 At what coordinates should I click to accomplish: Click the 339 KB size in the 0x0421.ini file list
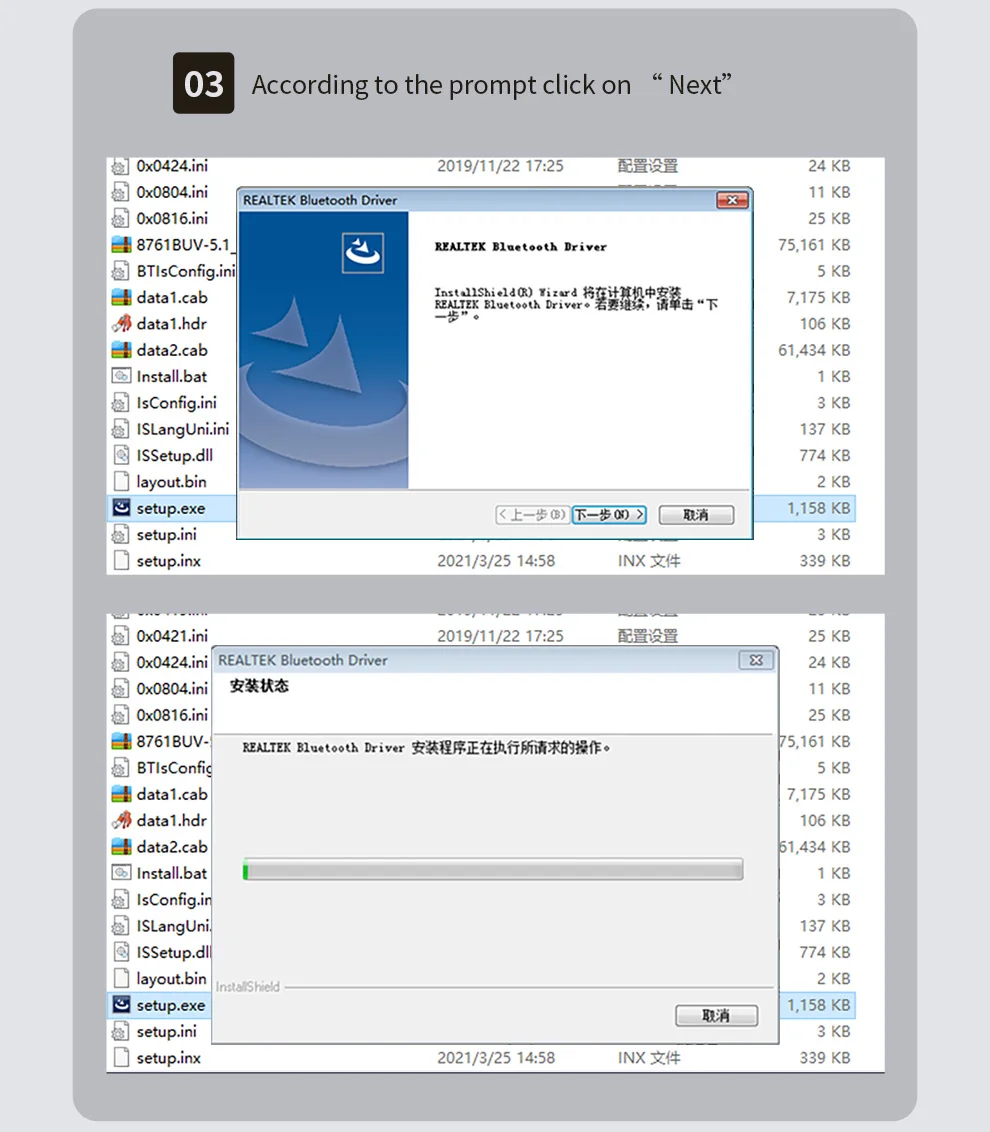click(x=825, y=1058)
